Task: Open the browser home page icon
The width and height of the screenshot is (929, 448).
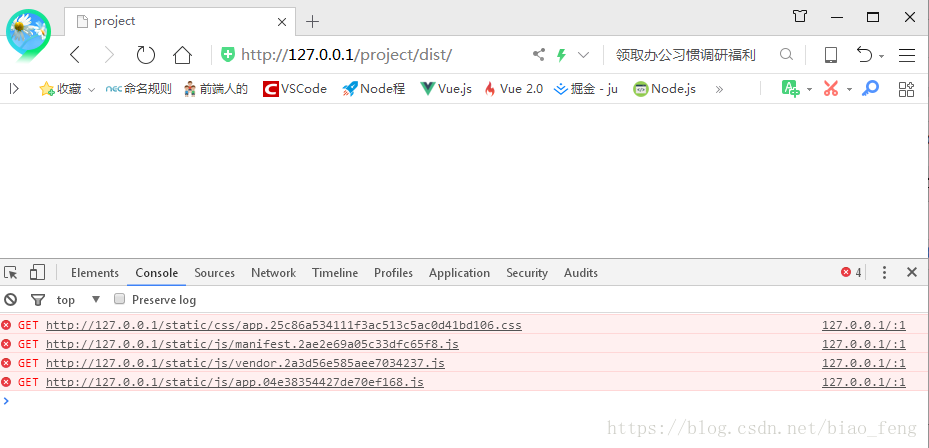Action: (182, 55)
